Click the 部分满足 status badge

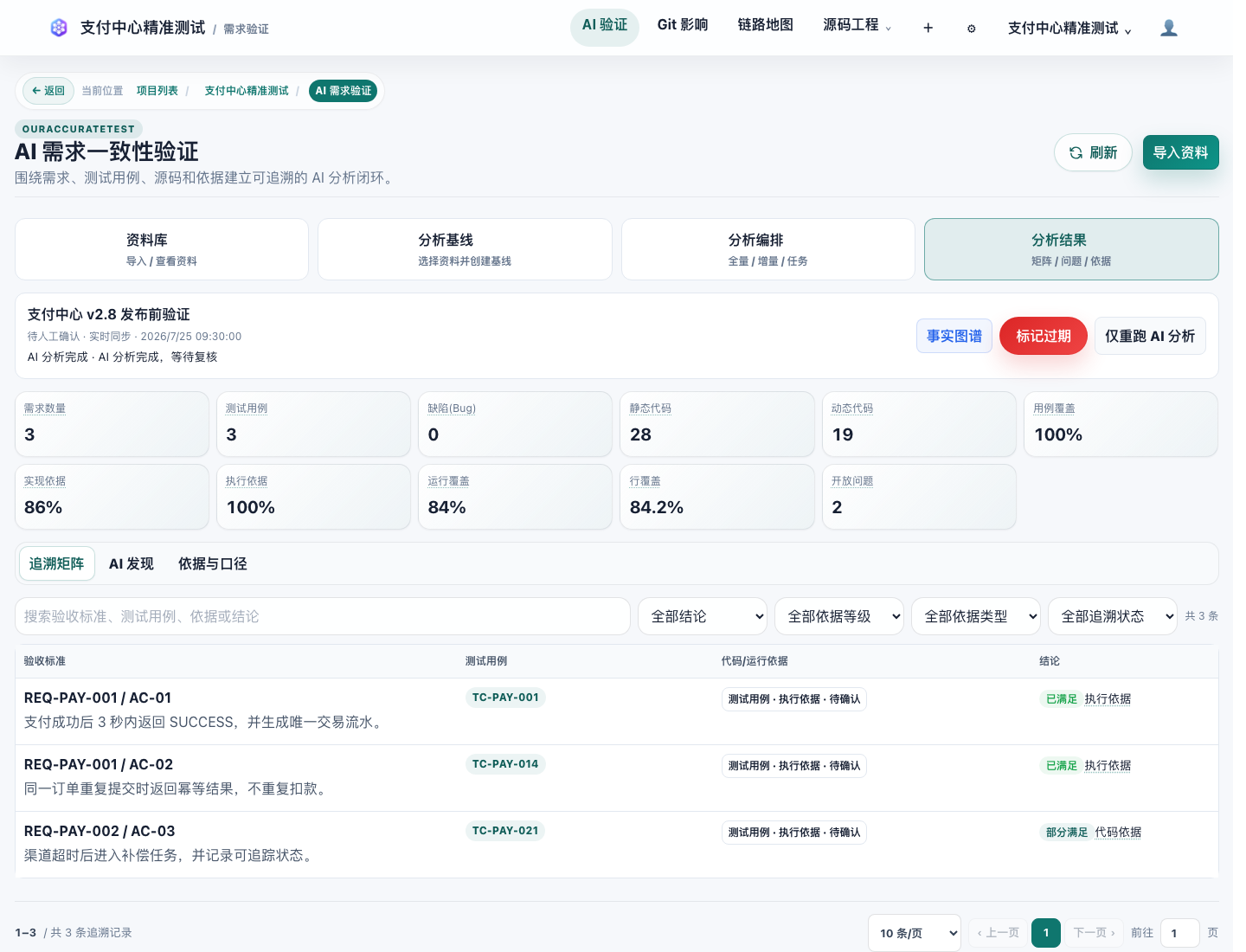click(1066, 833)
